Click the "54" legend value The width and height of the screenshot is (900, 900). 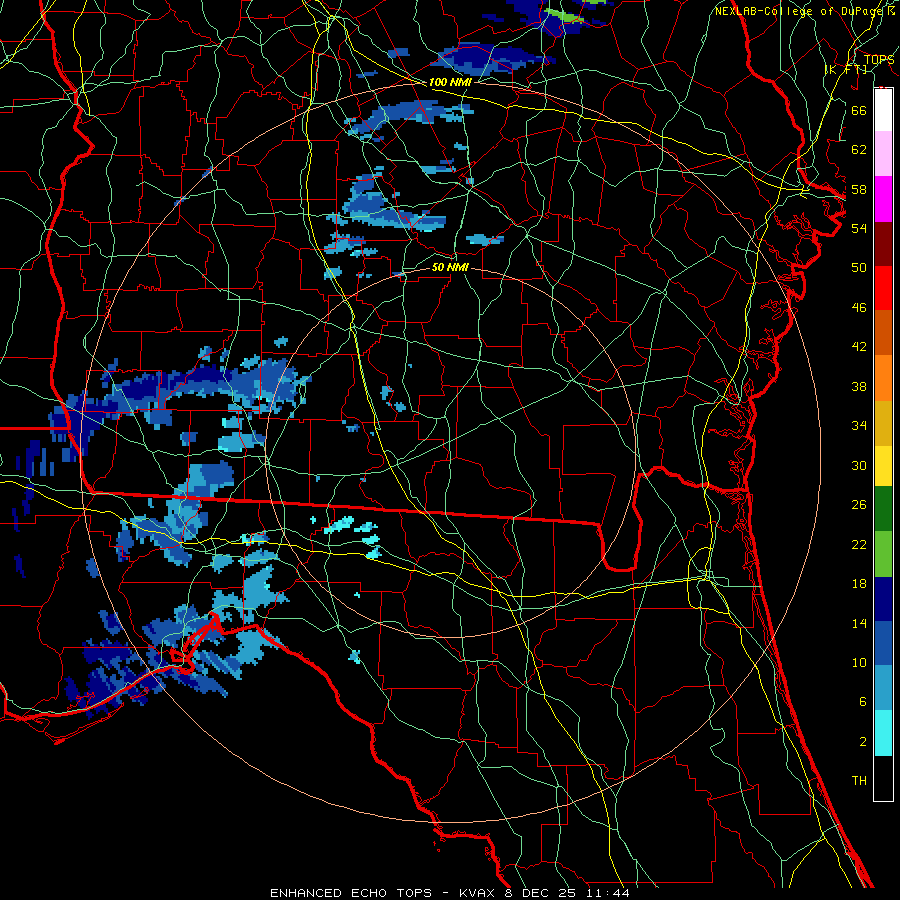tap(859, 228)
